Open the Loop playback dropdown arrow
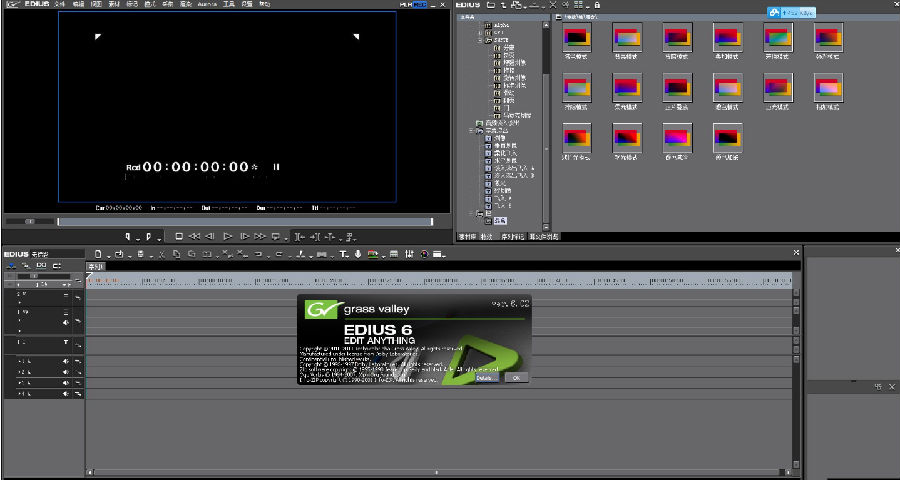This screenshot has height=480, width=900. pyautogui.click(x=284, y=238)
